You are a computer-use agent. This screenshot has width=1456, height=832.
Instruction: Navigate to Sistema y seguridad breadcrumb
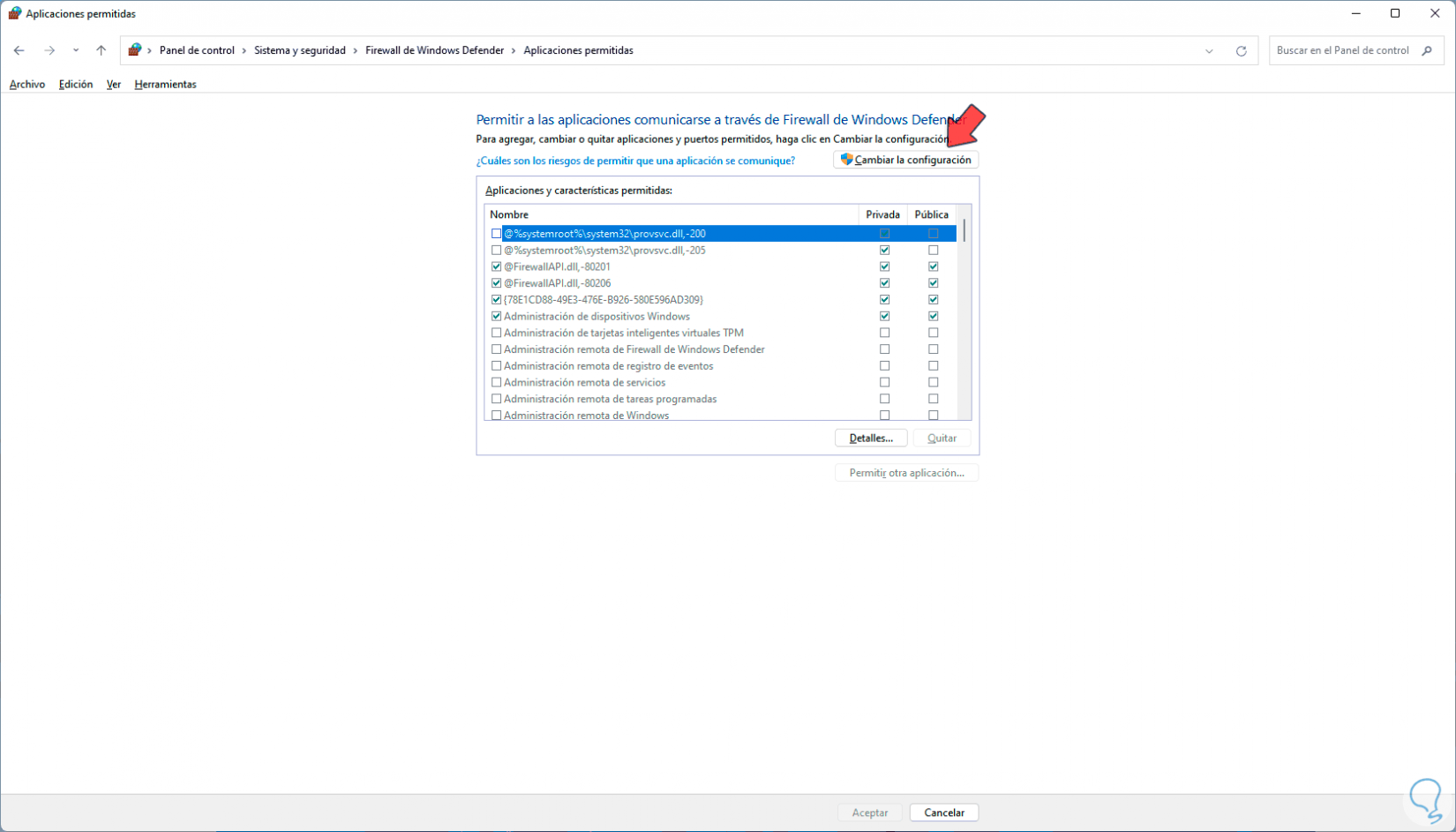point(300,50)
